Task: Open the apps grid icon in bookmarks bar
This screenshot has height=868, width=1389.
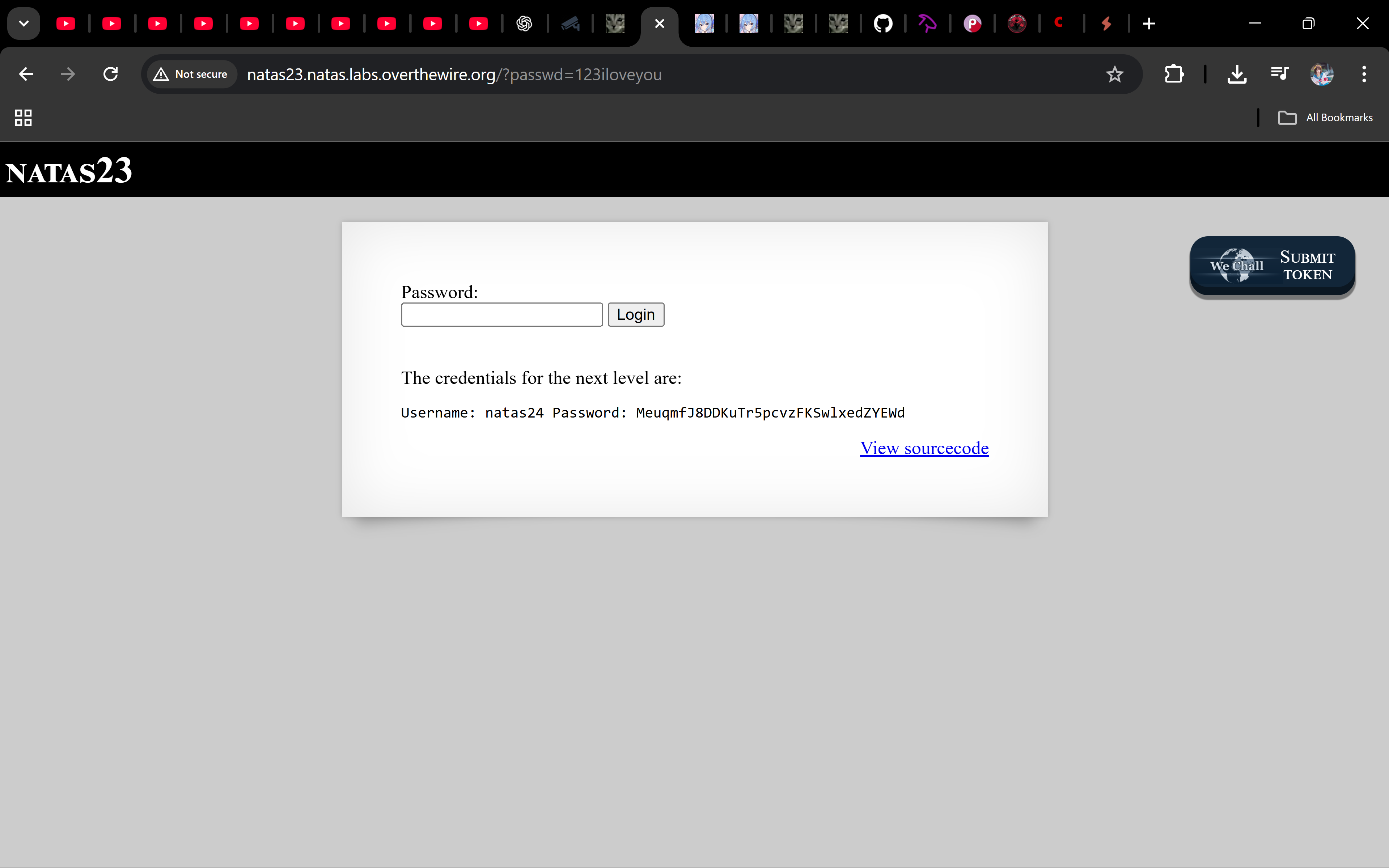Action: tap(23, 118)
